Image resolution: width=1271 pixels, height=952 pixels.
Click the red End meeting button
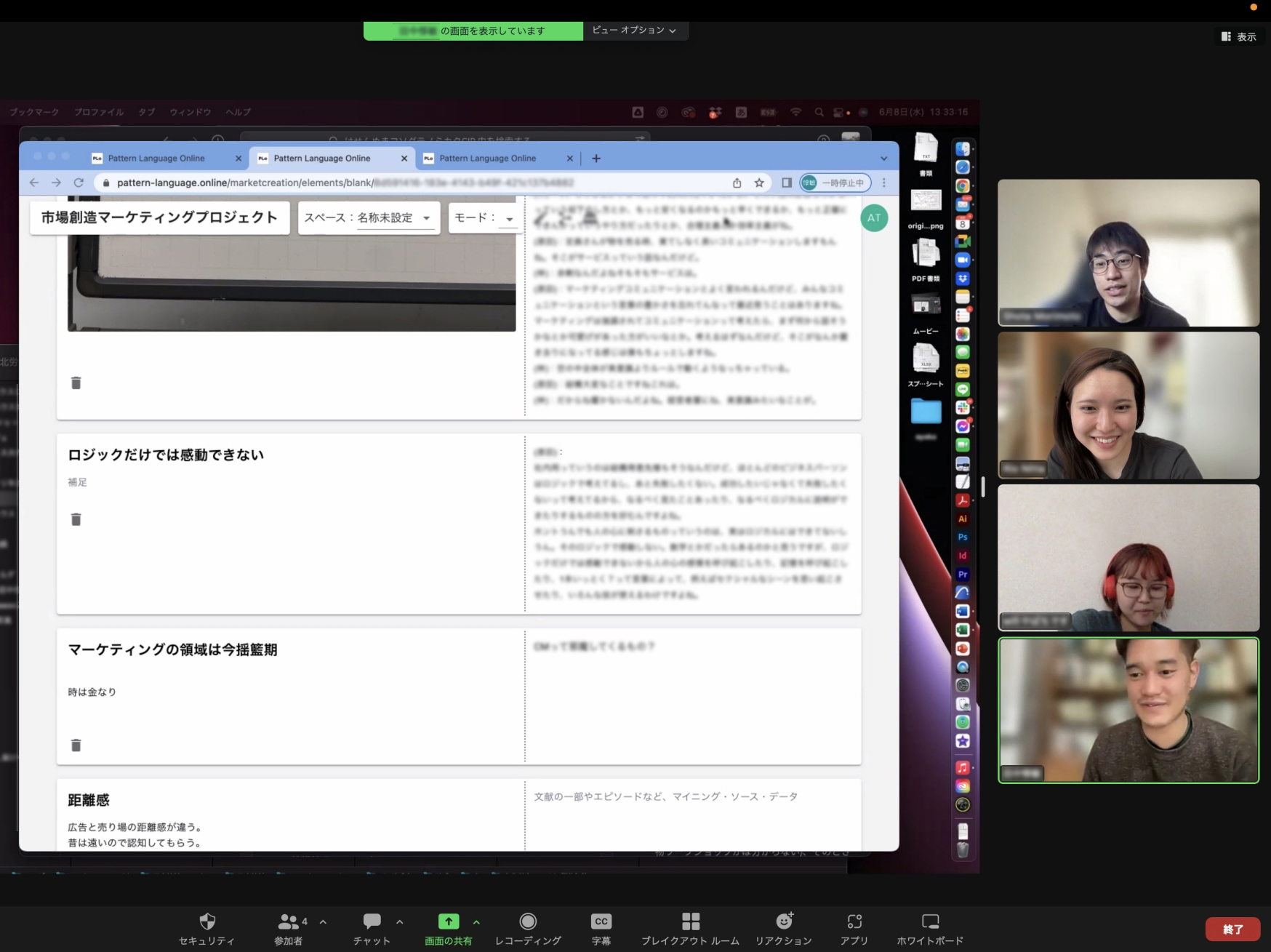click(x=1232, y=929)
